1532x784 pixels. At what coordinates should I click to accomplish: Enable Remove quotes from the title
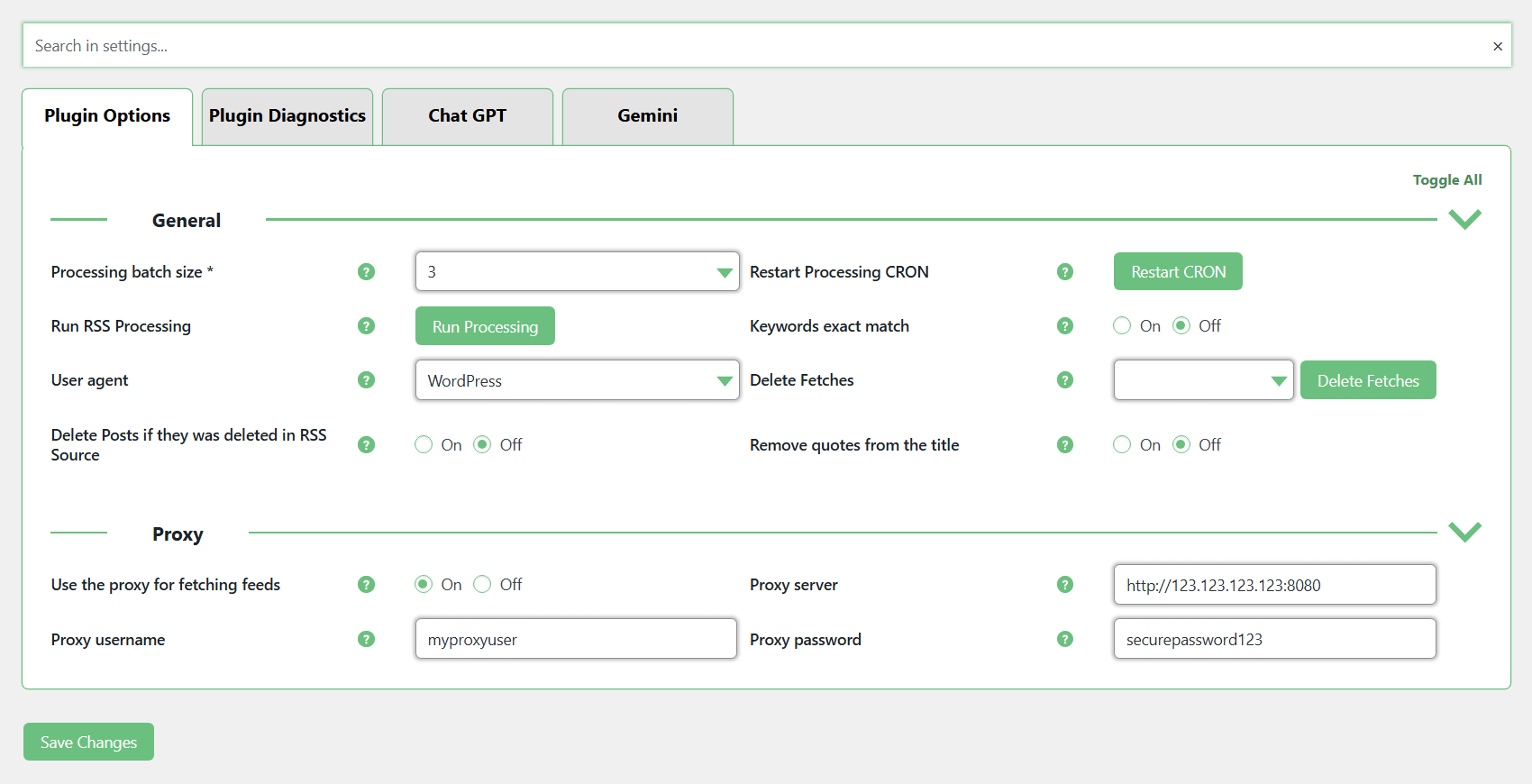1122,445
